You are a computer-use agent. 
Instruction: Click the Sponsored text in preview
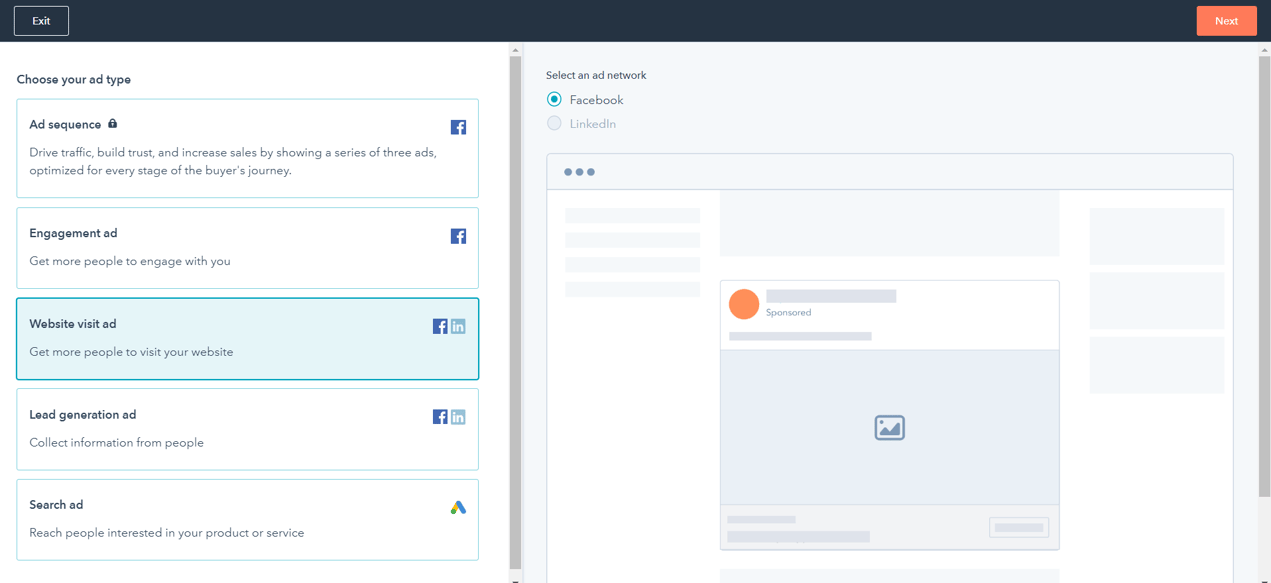tap(788, 313)
